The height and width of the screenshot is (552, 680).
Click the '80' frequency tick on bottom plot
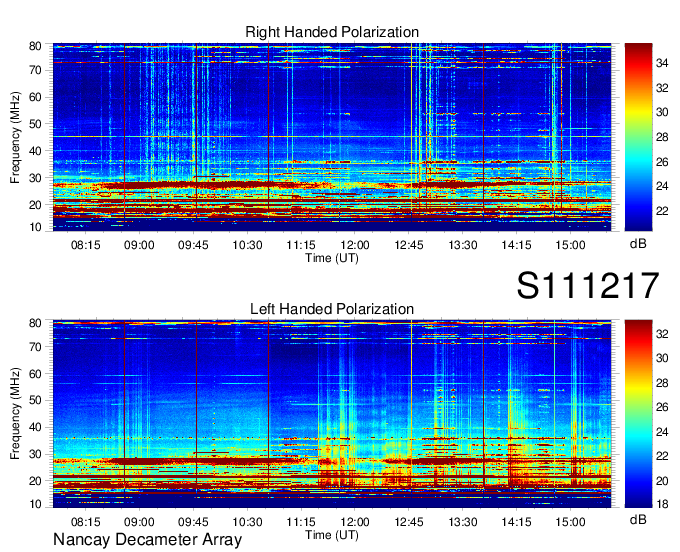tap(35, 323)
